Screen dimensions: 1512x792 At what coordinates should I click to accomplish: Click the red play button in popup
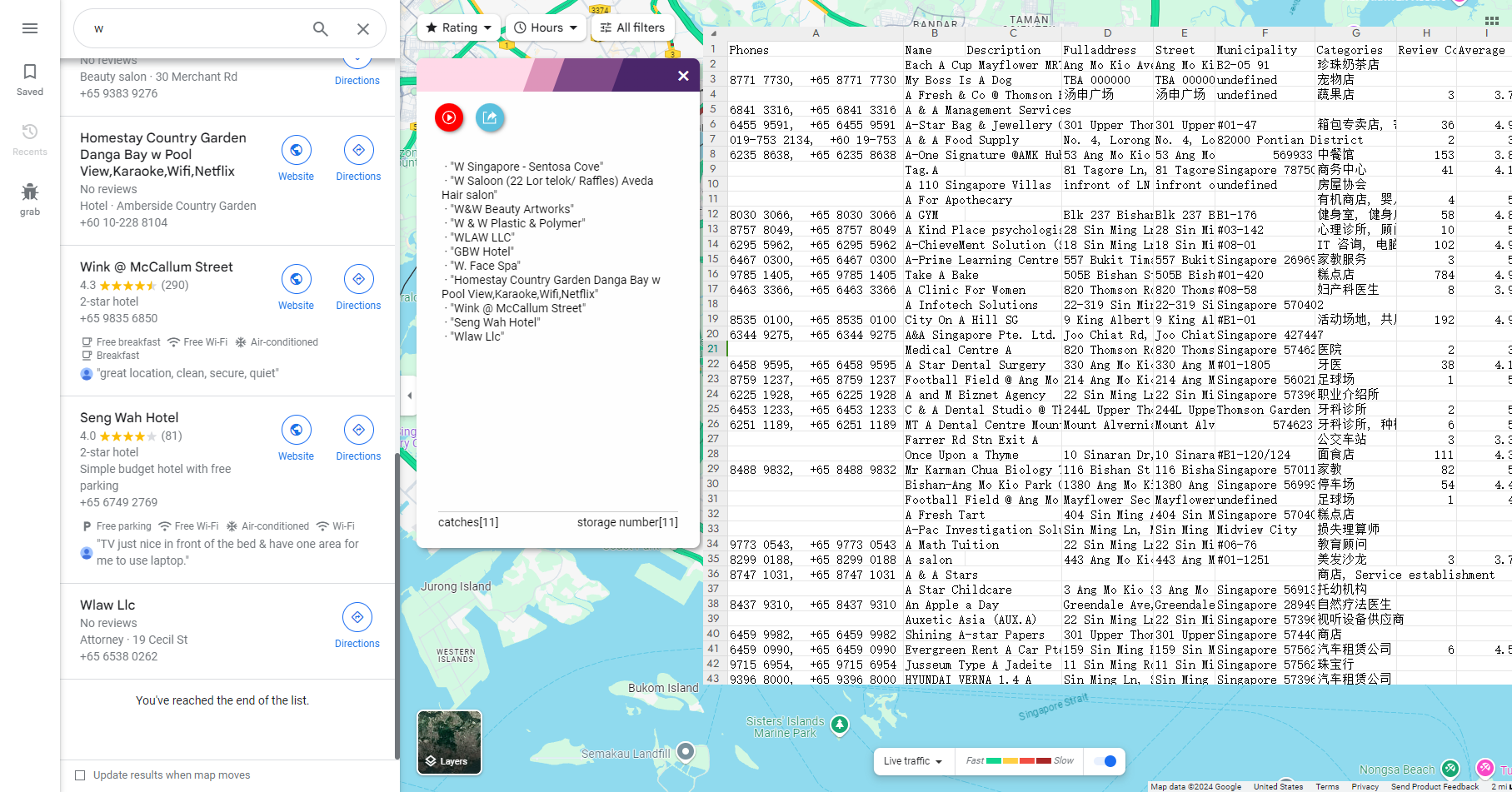(x=449, y=117)
